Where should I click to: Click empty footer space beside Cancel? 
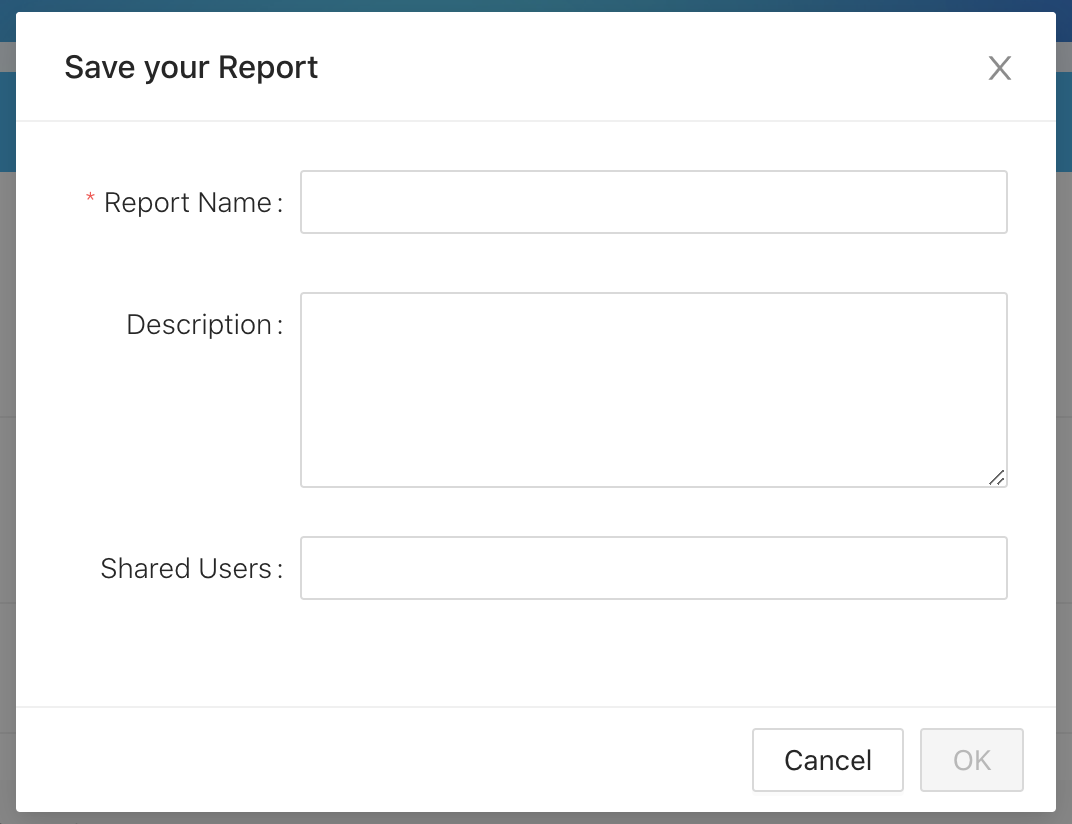tap(400, 760)
